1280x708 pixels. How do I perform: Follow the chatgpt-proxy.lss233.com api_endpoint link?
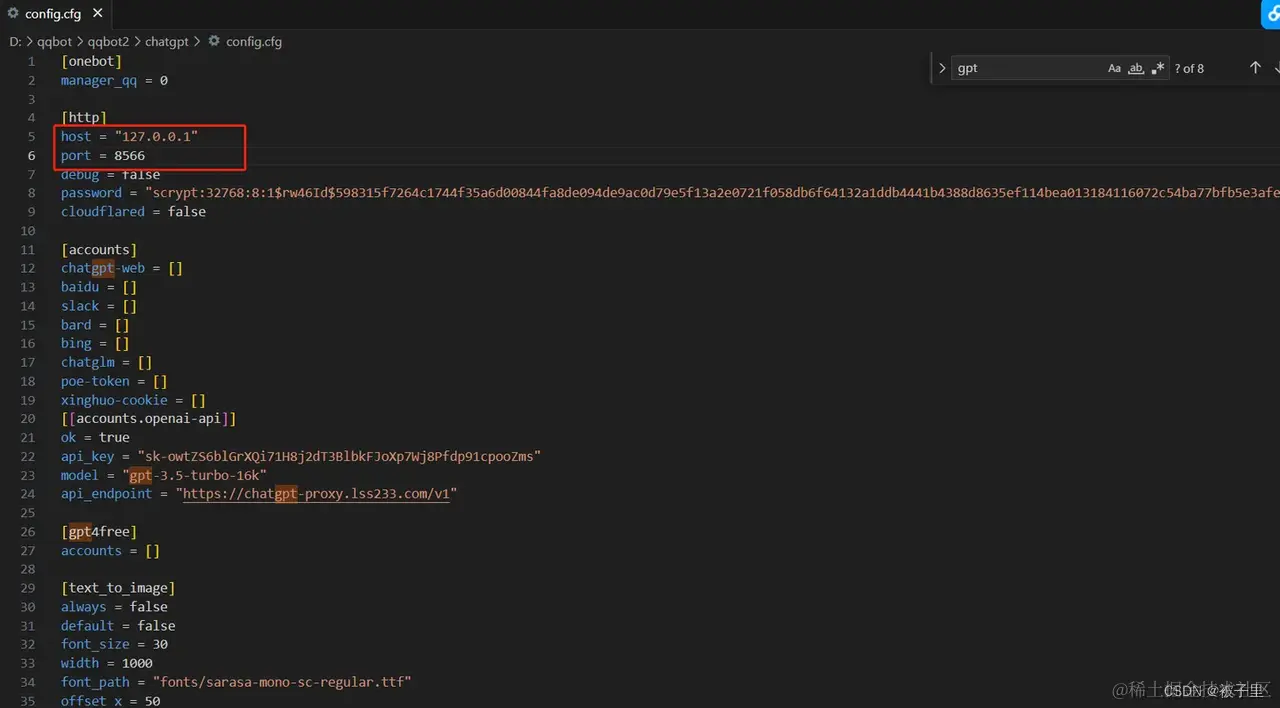click(316, 494)
